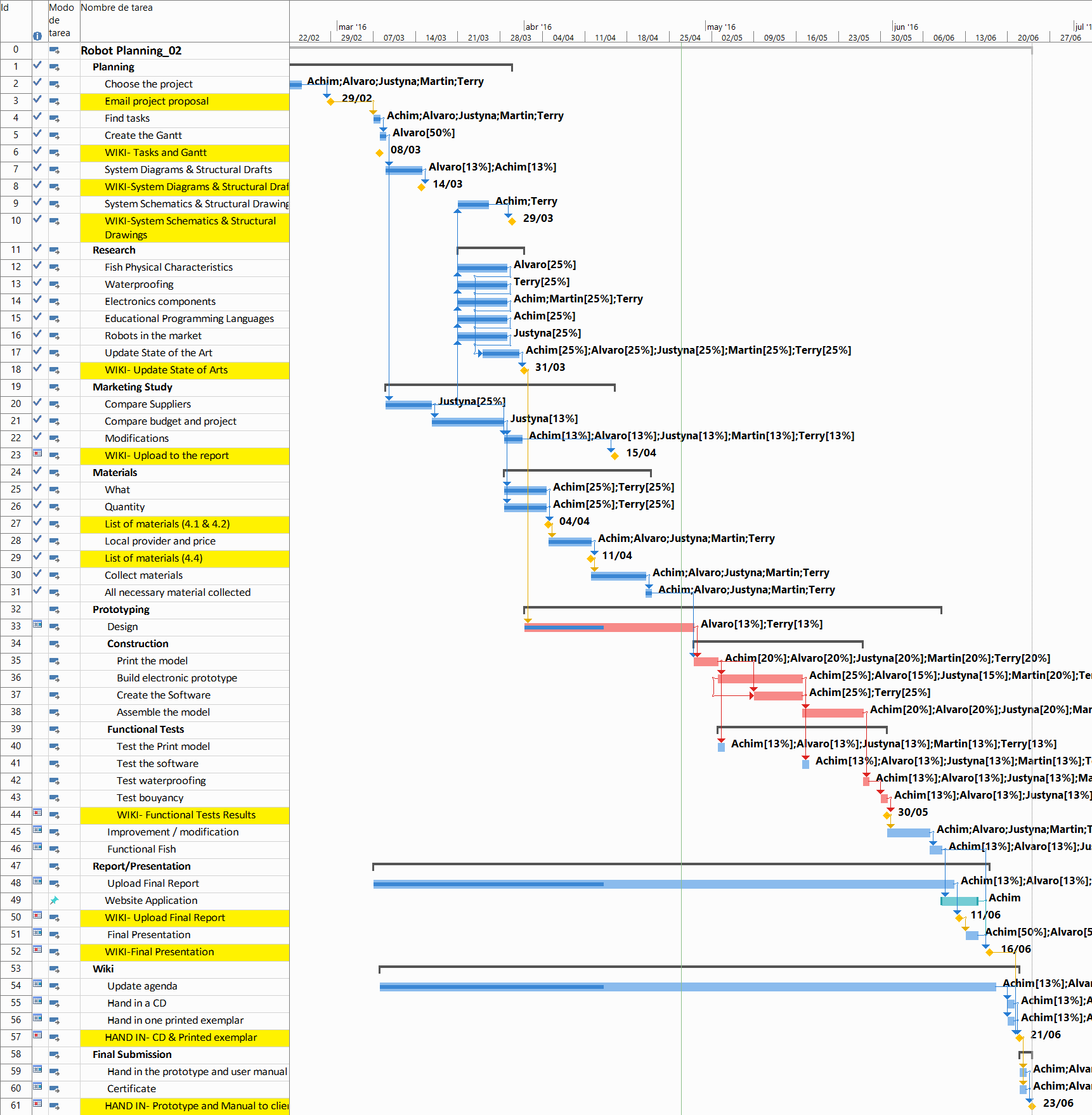Click the task mode icon on Prototyping row
Image resolution: width=1092 pixels, height=1115 pixels.
[x=55, y=610]
